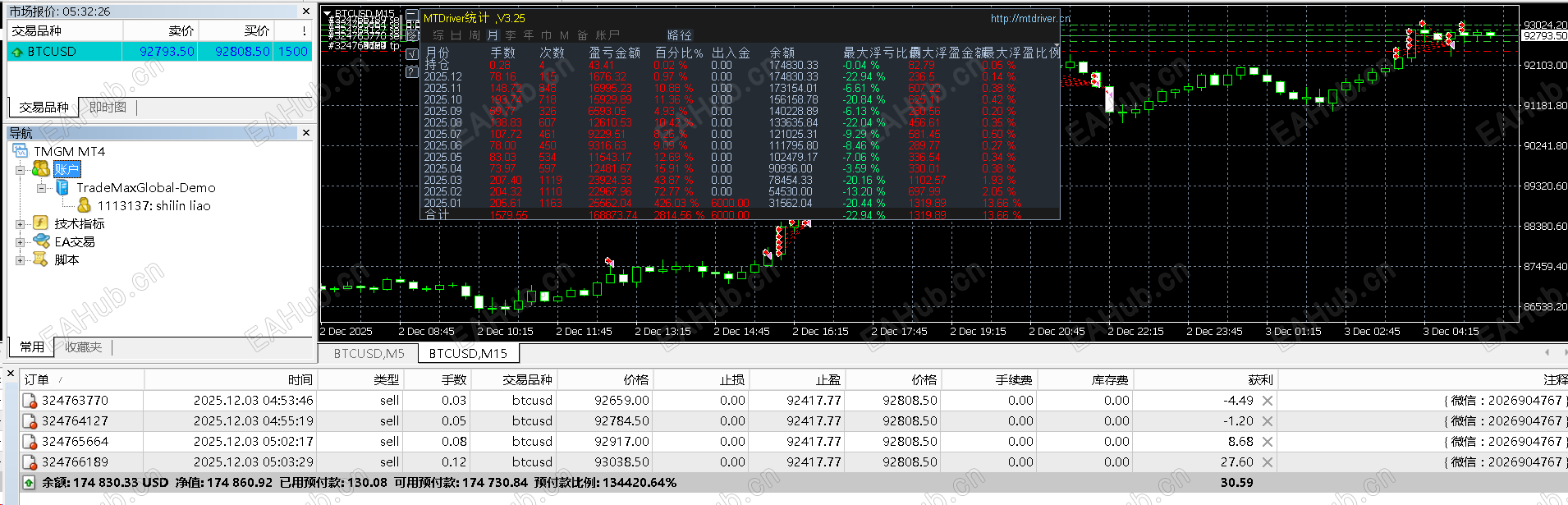Image resolution: width=1568 pixels, height=505 pixels.
Task: Click the 27.60 profit value cell
Action: tap(1237, 462)
